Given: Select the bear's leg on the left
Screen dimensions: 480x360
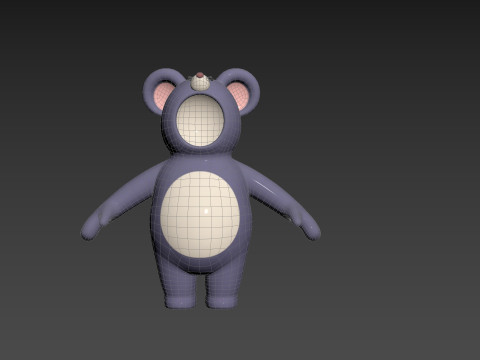Looking at the screenshot, I should click(x=179, y=283).
